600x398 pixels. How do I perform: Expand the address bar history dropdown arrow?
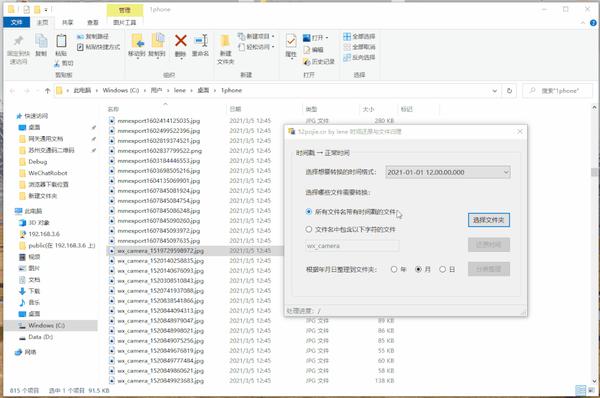(x=495, y=91)
